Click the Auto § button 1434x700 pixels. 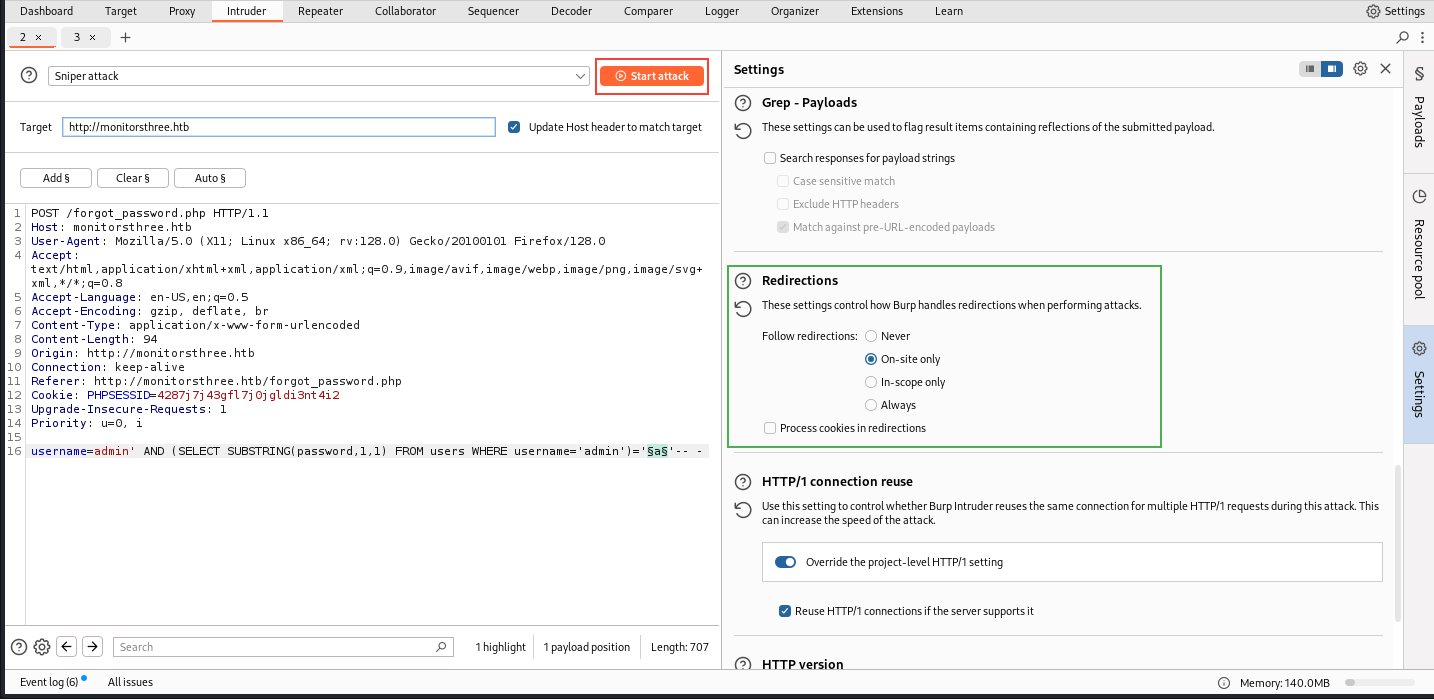tap(210, 178)
